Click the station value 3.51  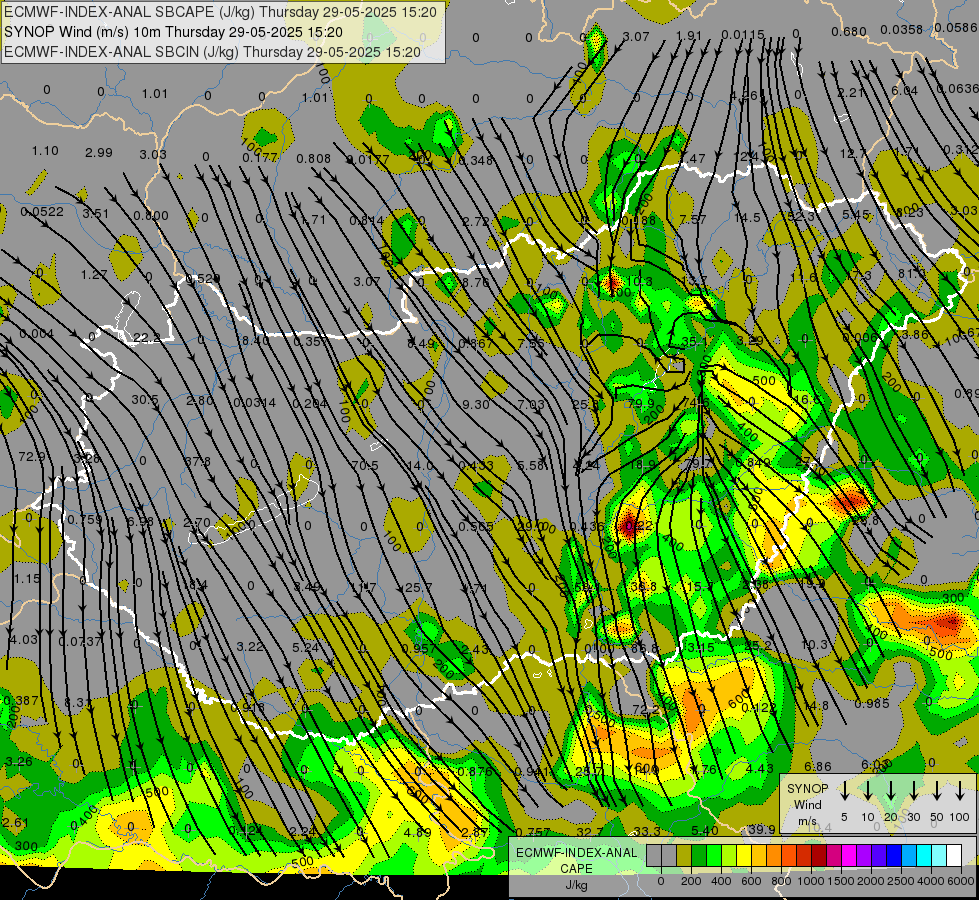(x=96, y=214)
